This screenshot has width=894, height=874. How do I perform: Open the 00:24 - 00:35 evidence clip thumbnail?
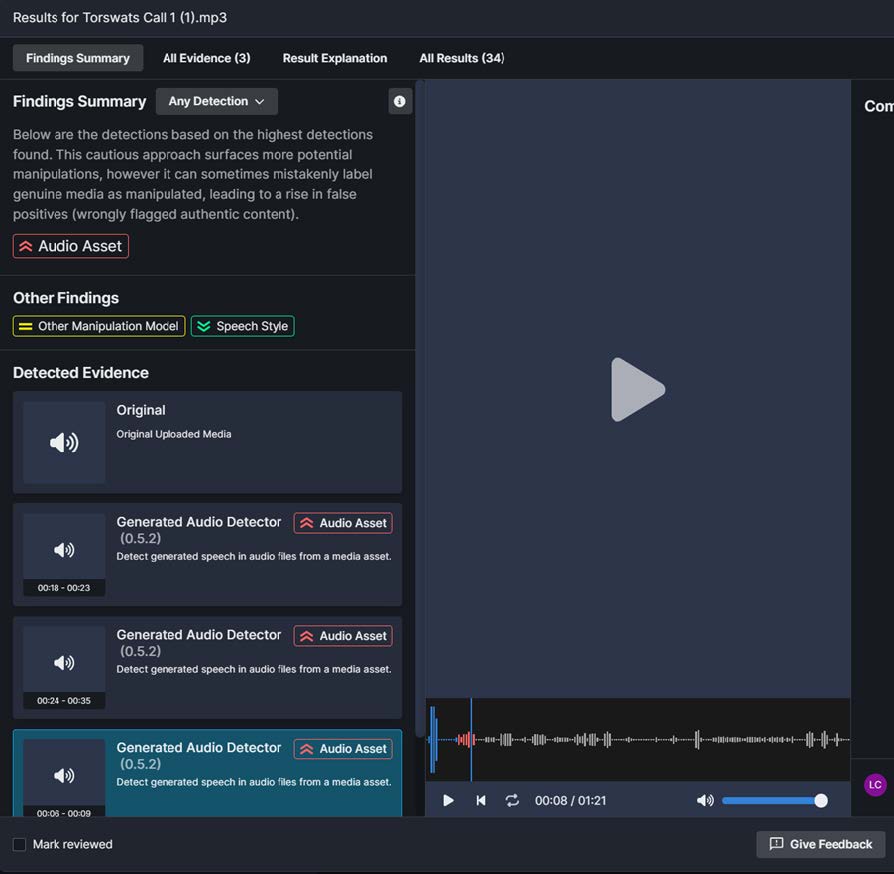point(64,667)
